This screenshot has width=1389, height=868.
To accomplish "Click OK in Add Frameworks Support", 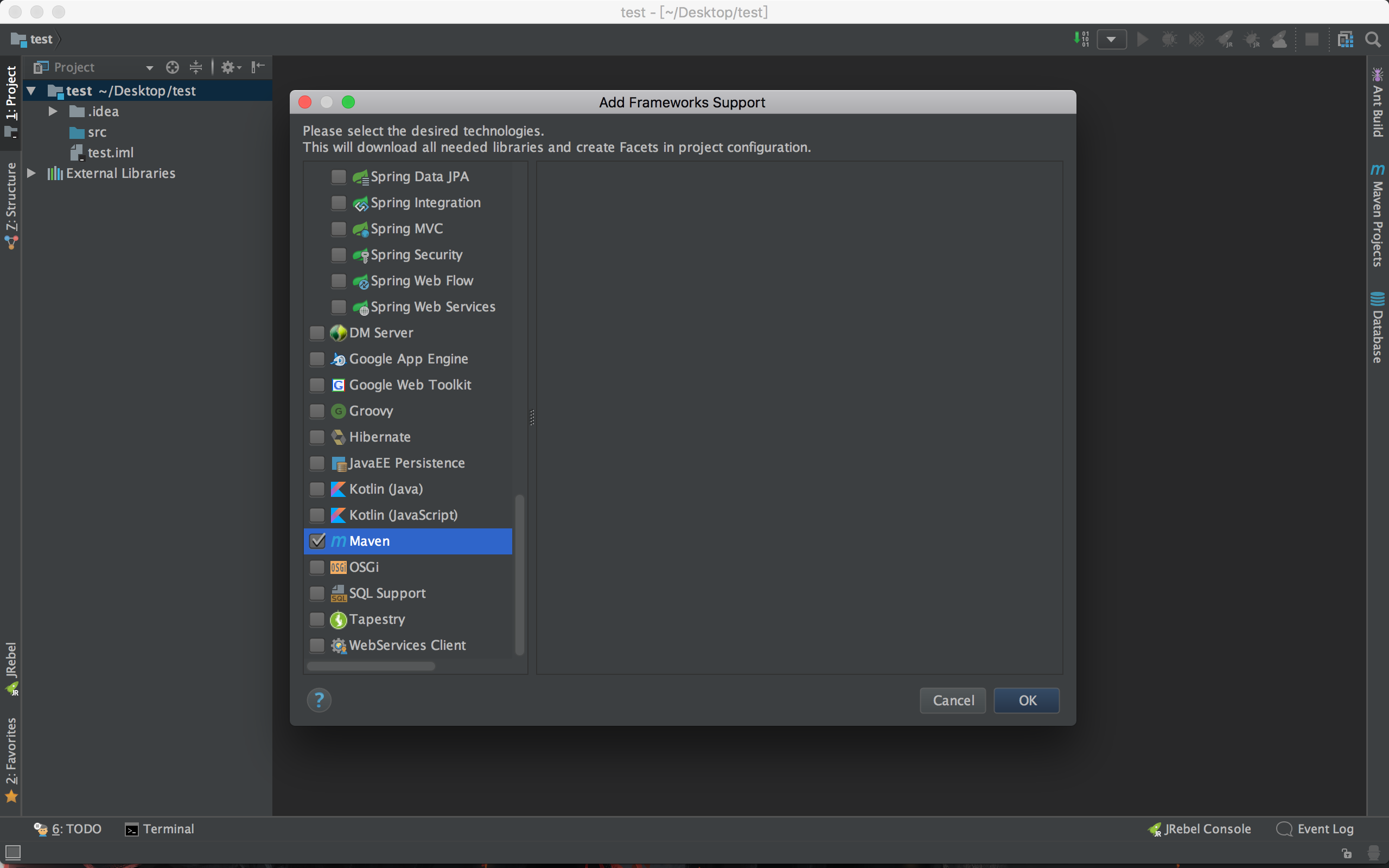I will [x=1027, y=700].
